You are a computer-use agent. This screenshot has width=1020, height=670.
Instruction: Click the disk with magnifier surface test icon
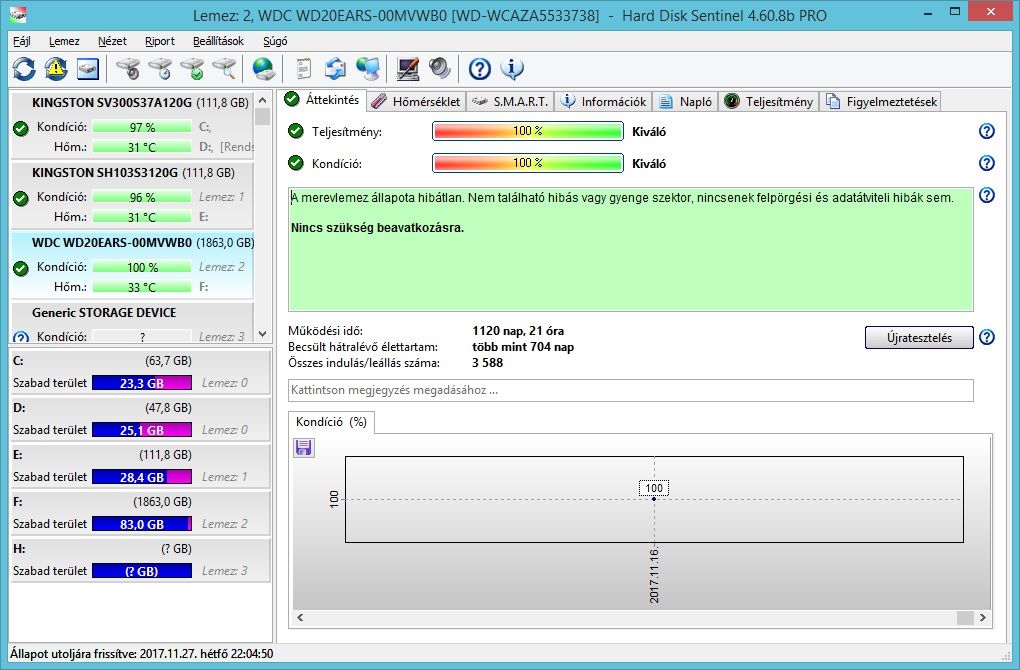[224, 68]
